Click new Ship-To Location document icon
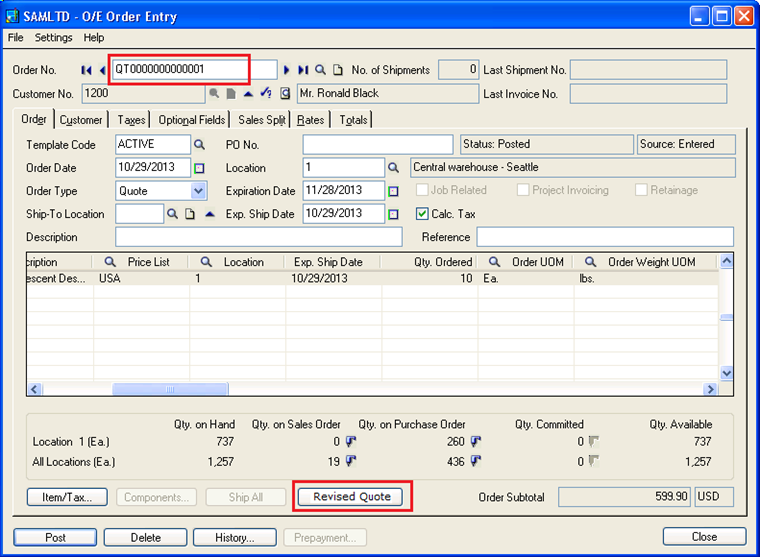This screenshot has height=557, width=760. click(190, 214)
